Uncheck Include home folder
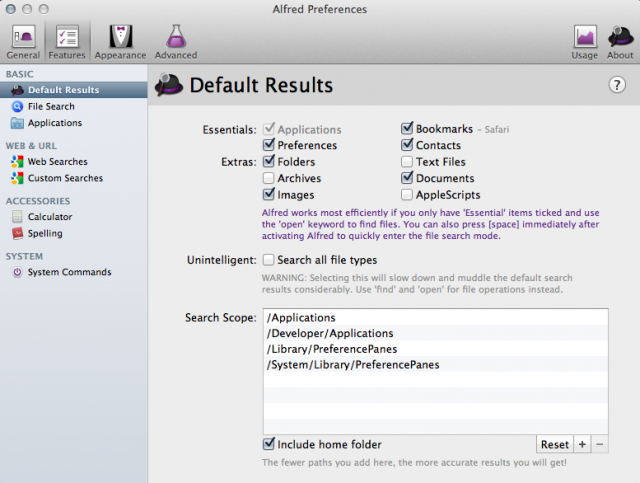The width and height of the screenshot is (640, 483). point(269,444)
